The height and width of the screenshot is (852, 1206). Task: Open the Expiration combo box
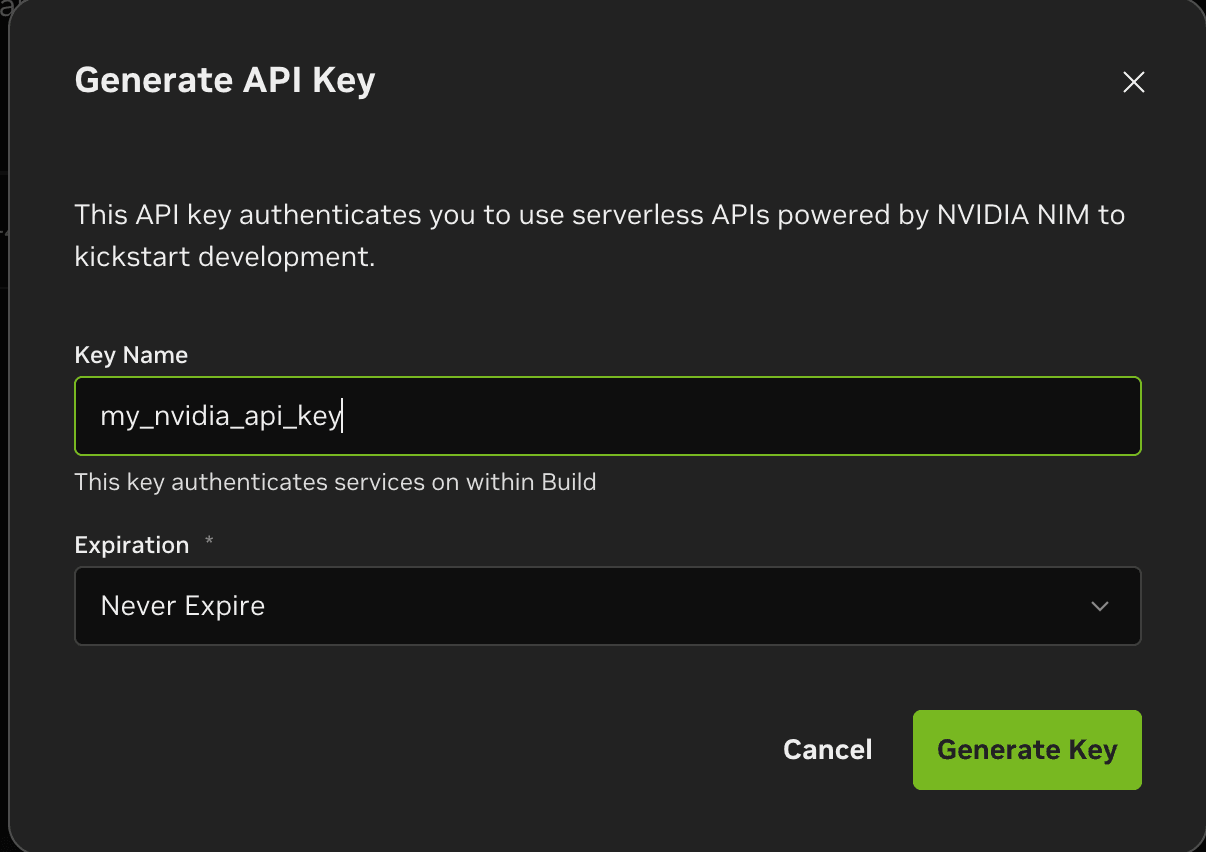click(607, 606)
